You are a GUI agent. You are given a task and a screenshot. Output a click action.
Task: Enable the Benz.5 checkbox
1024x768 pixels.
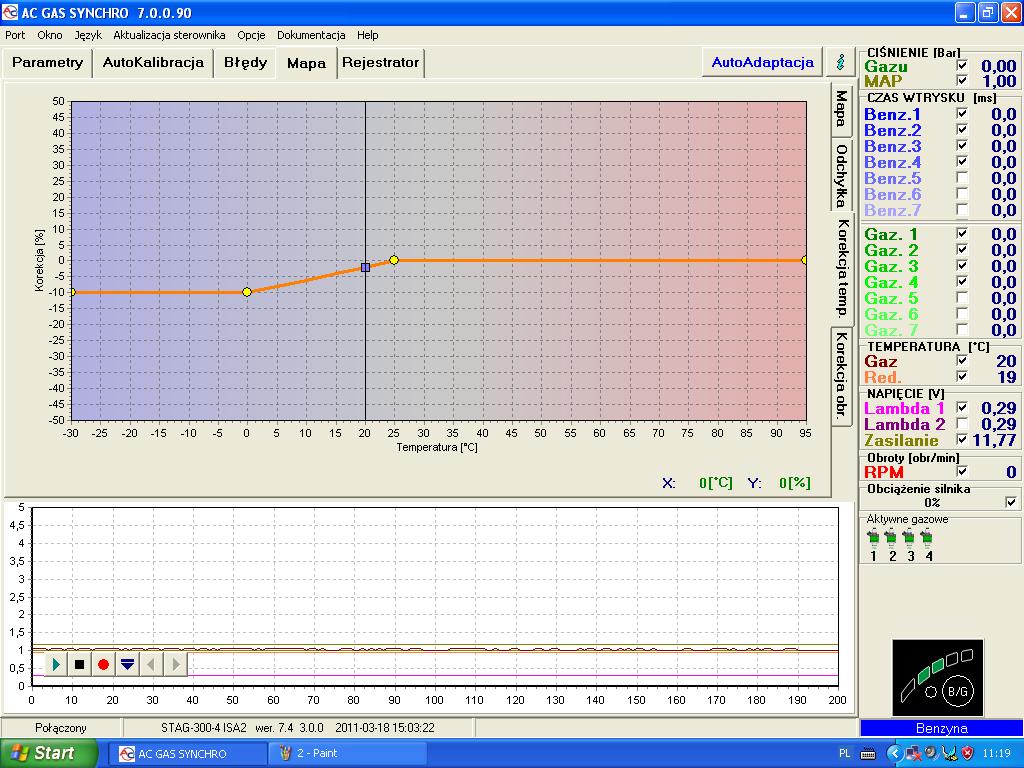[961, 177]
